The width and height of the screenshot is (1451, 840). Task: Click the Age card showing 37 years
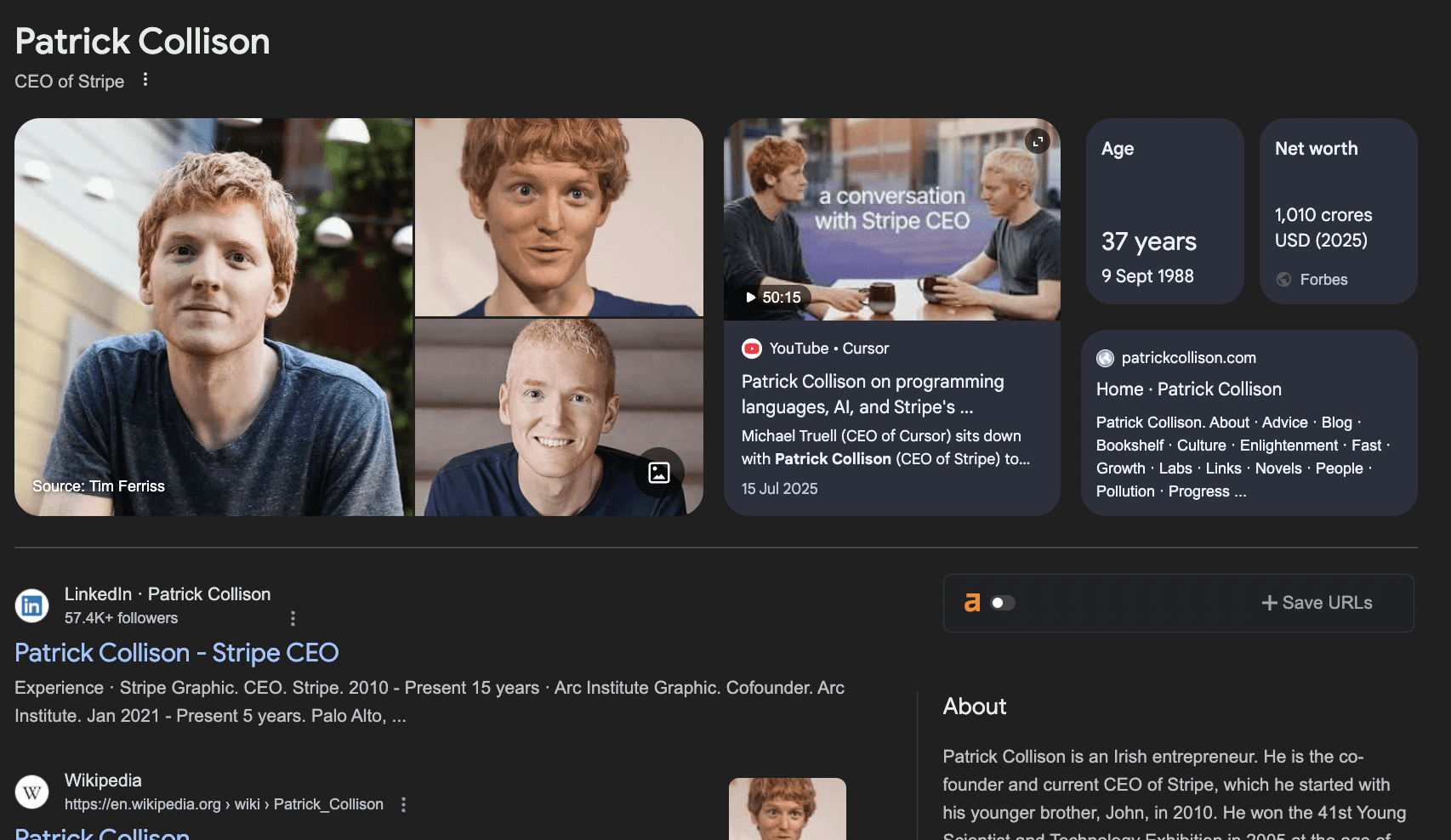[1165, 211]
